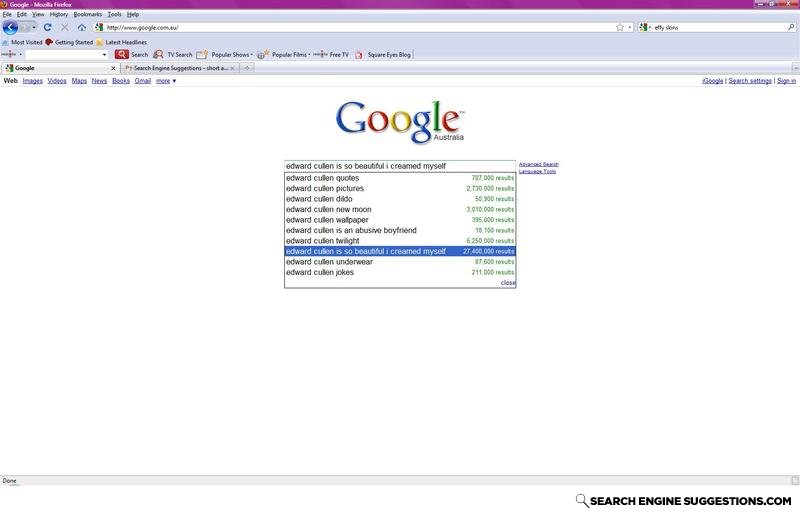Bookmark this page with the star

pyautogui.click(x=619, y=28)
